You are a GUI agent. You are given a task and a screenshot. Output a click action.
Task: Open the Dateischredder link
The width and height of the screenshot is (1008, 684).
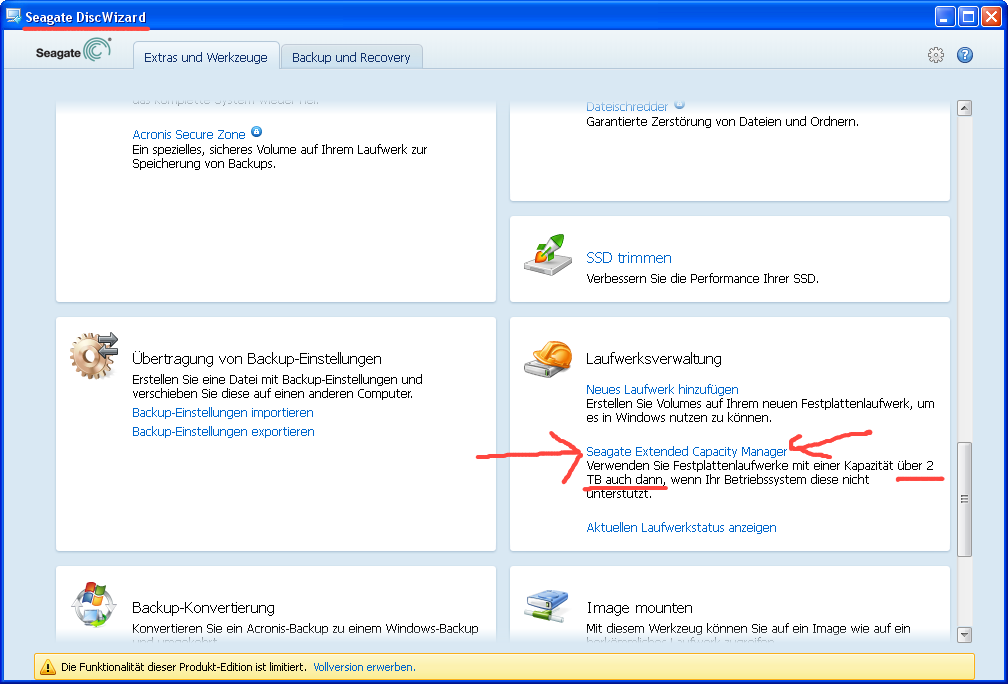coord(627,107)
